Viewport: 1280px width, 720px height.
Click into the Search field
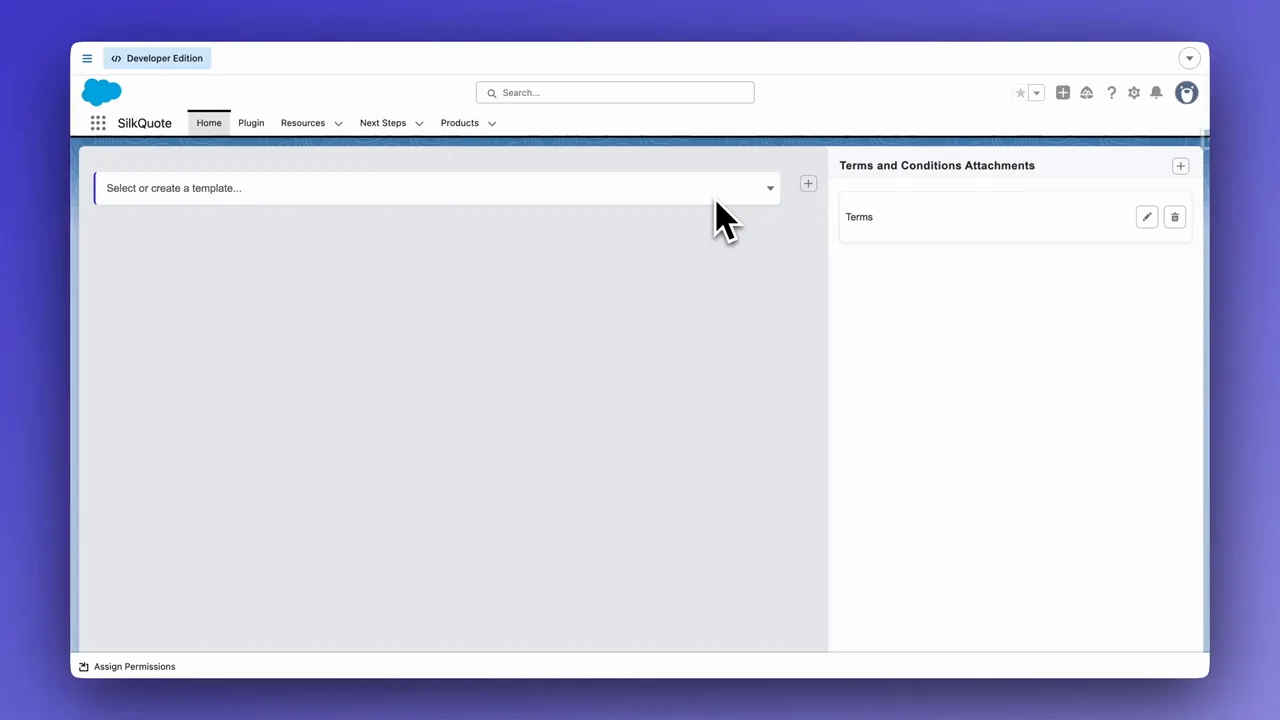pyautogui.click(x=615, y=93)
